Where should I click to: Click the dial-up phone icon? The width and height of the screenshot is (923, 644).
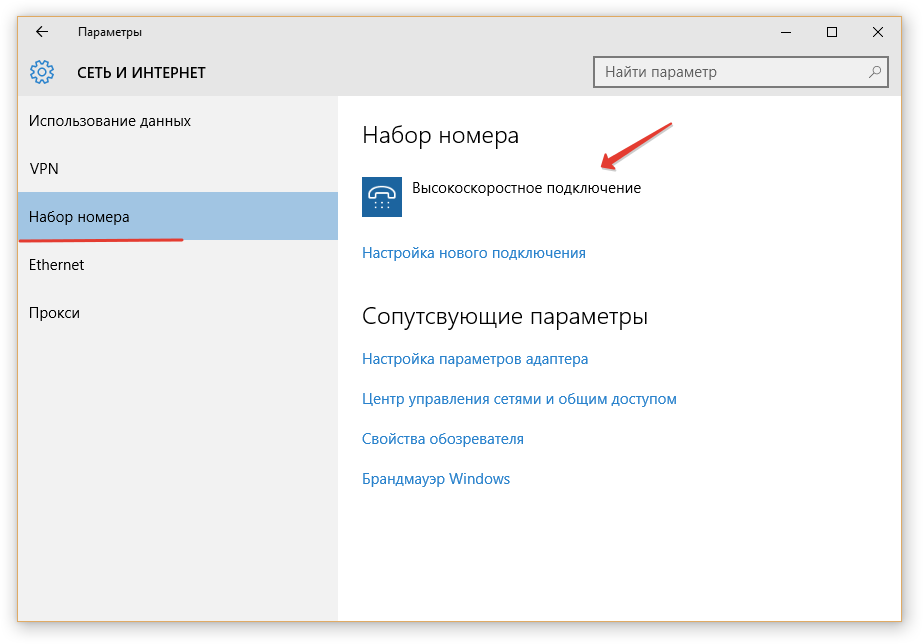point(381,197)
